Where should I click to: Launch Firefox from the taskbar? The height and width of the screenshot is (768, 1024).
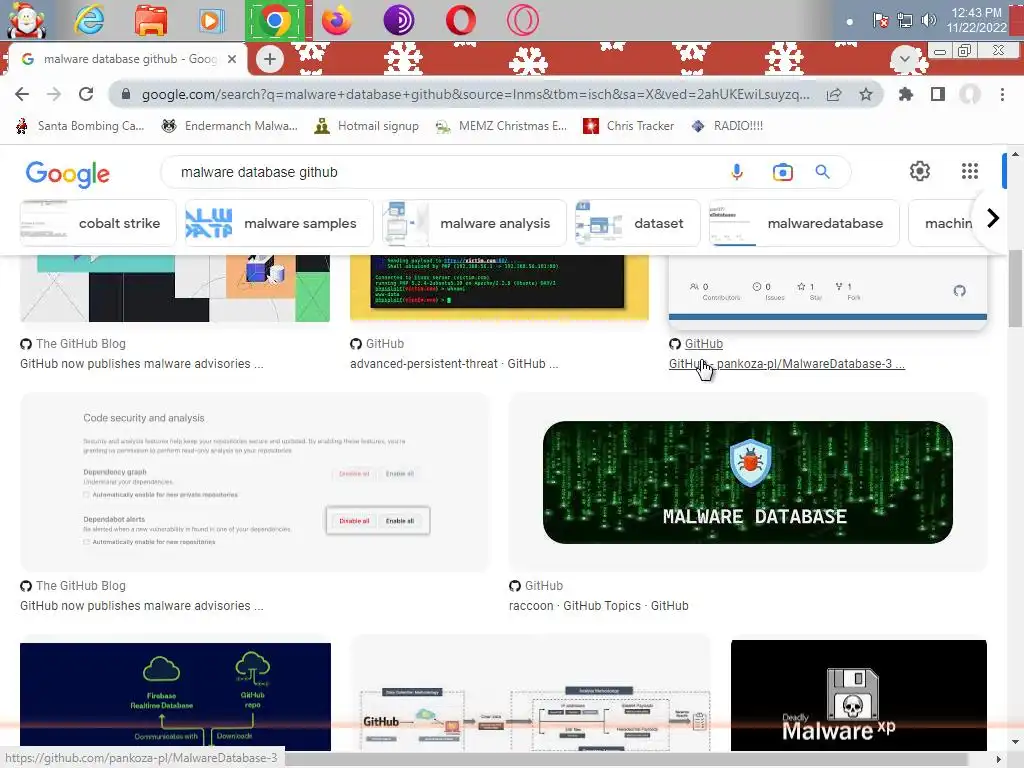[336, 20]
